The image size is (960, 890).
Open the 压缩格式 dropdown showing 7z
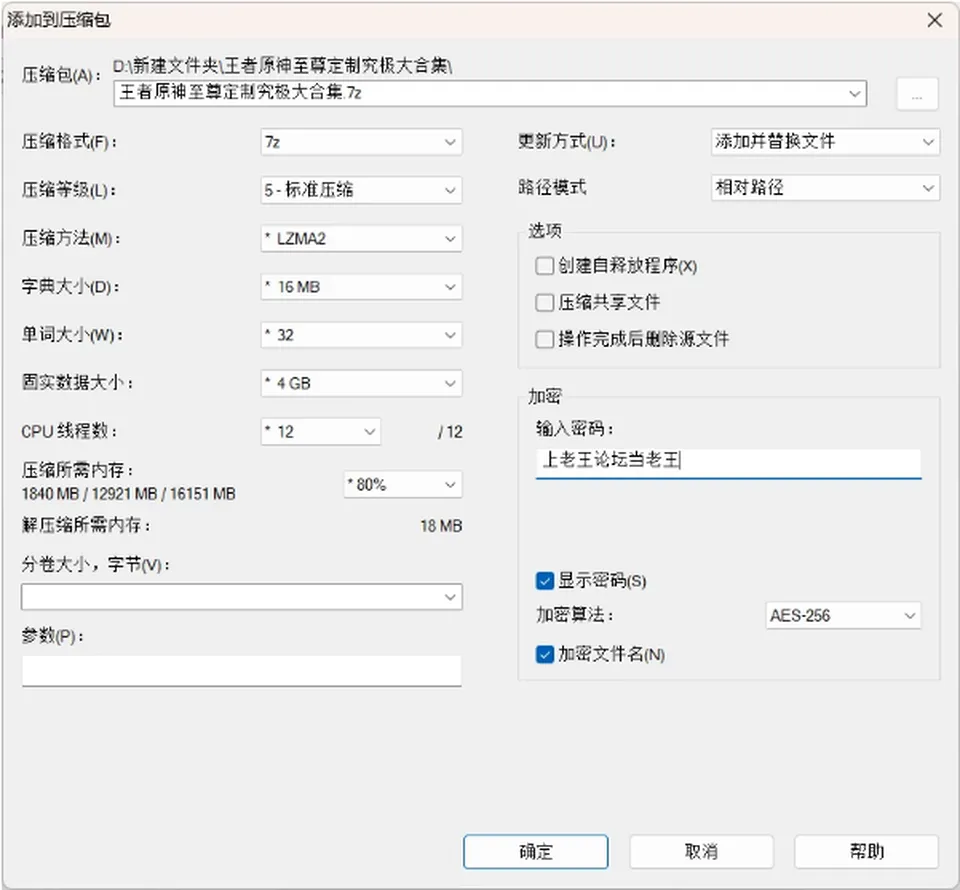(361, 142)
